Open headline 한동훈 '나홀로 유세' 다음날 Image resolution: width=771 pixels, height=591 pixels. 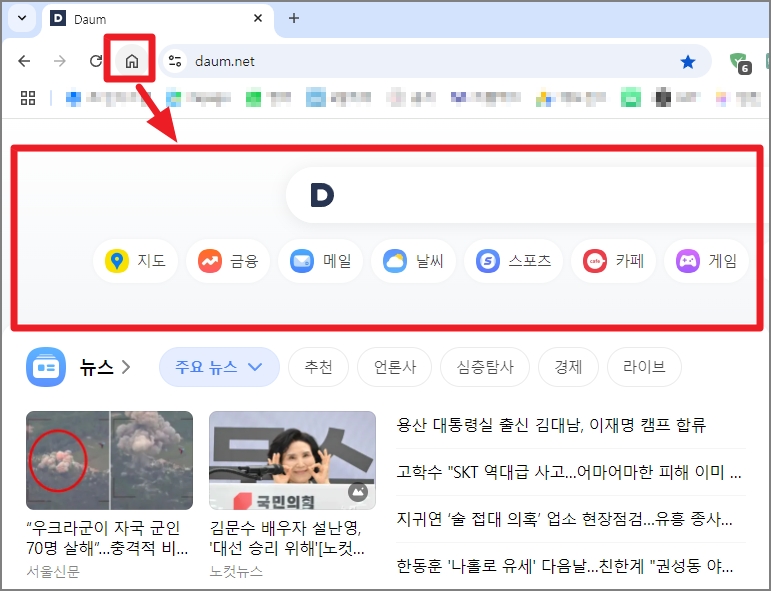(564, 566)
